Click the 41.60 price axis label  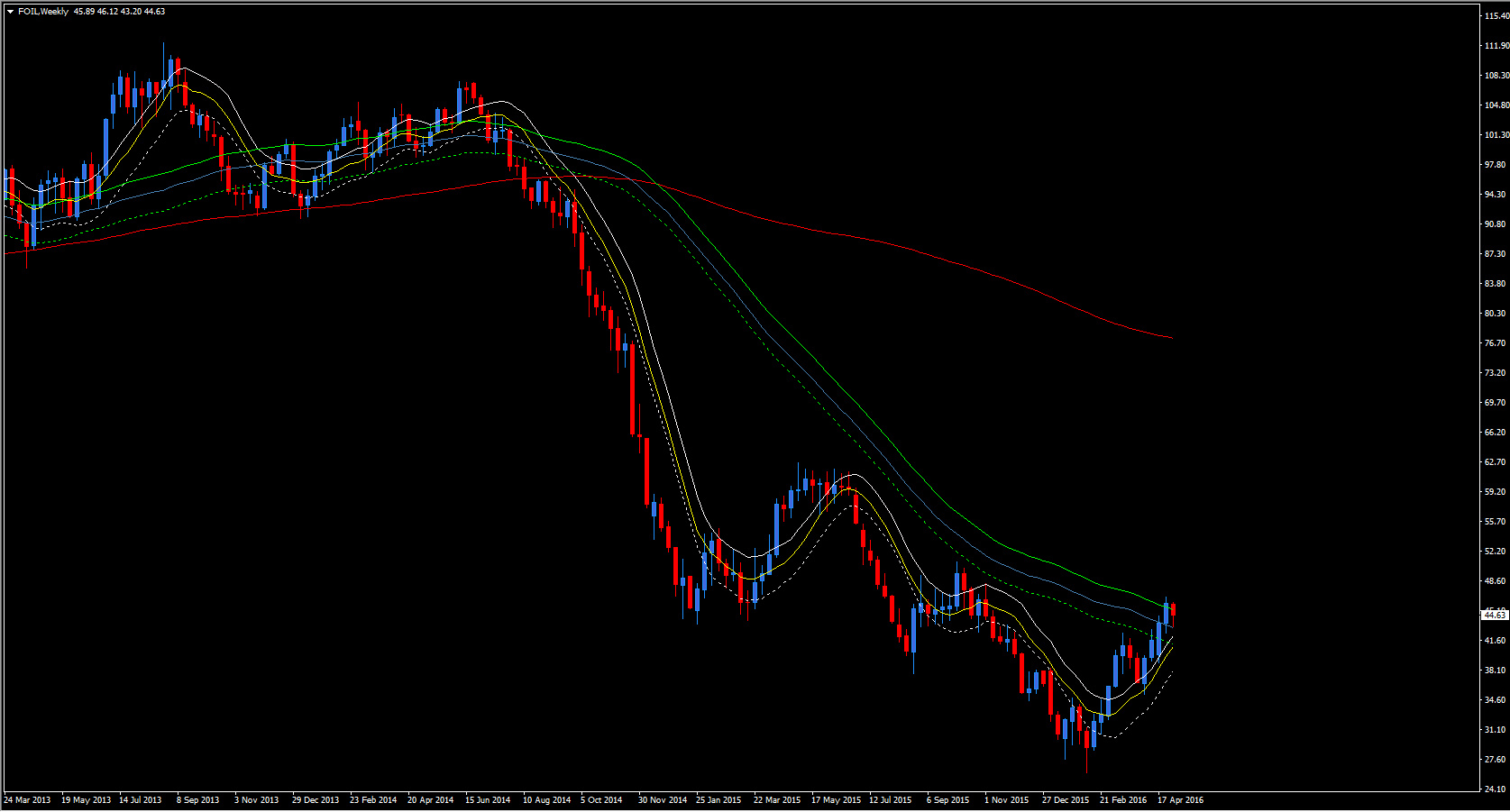click(x=1496, y=641)
